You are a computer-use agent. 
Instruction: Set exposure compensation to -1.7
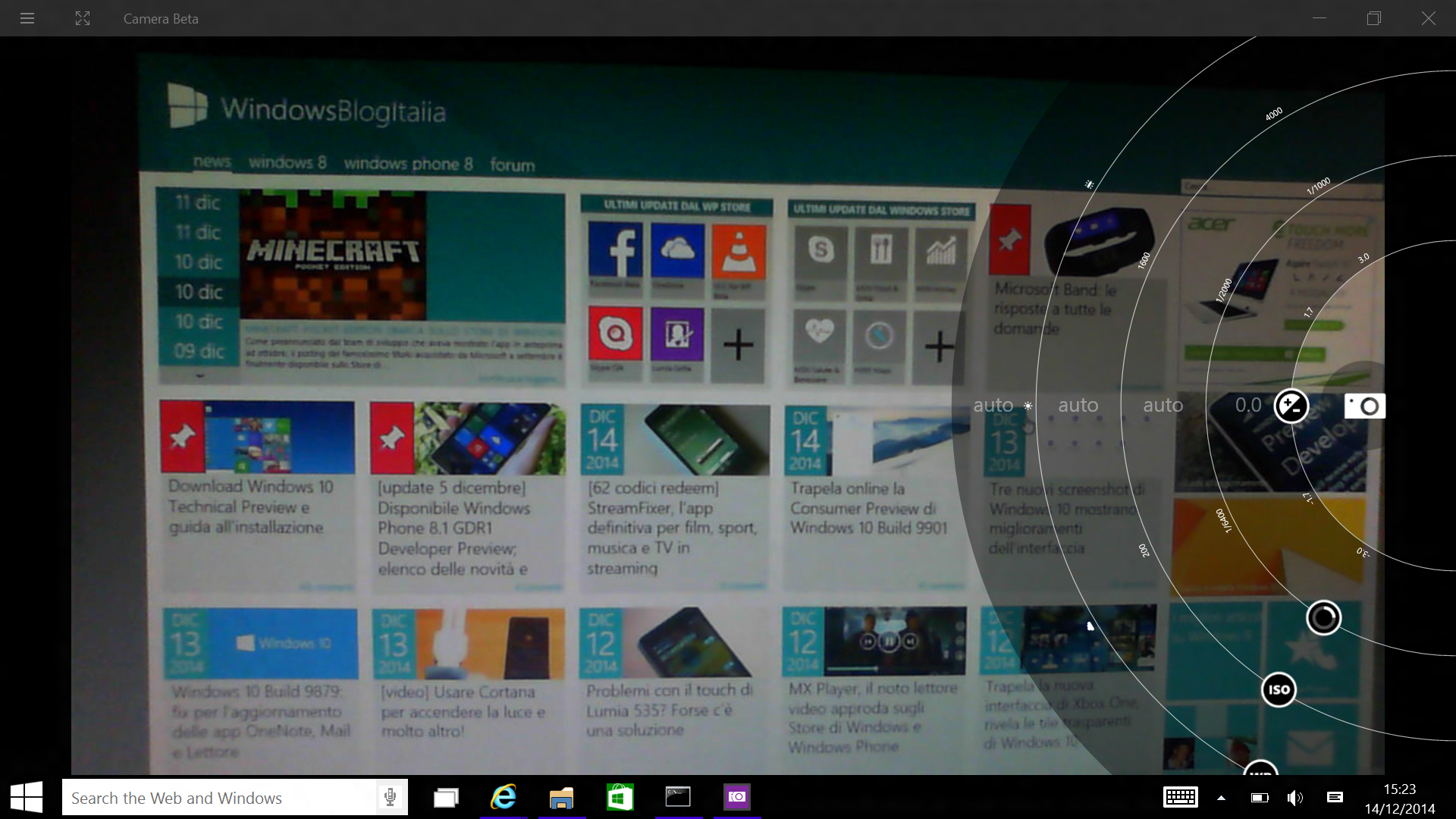point(1308,498)
